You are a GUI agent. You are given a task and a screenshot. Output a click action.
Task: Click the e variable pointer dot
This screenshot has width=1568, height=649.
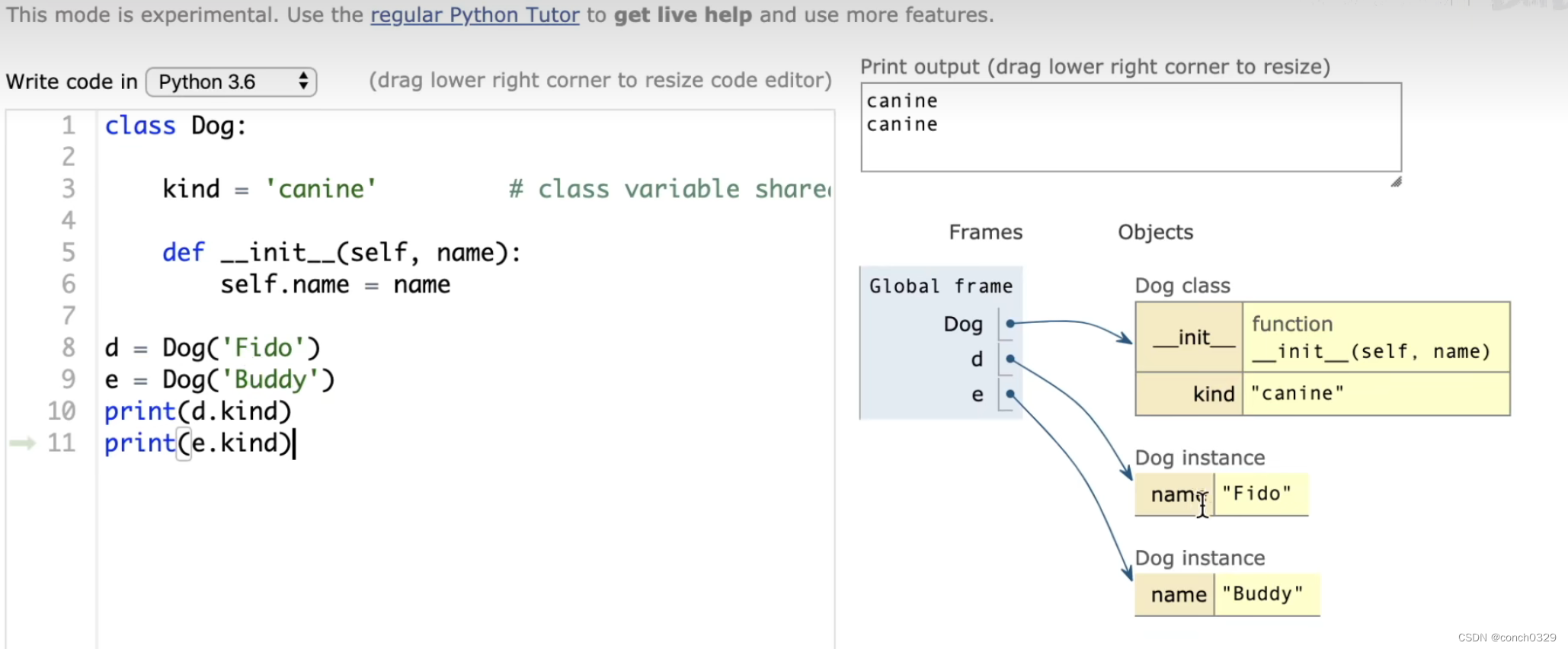pos(1010,394)
